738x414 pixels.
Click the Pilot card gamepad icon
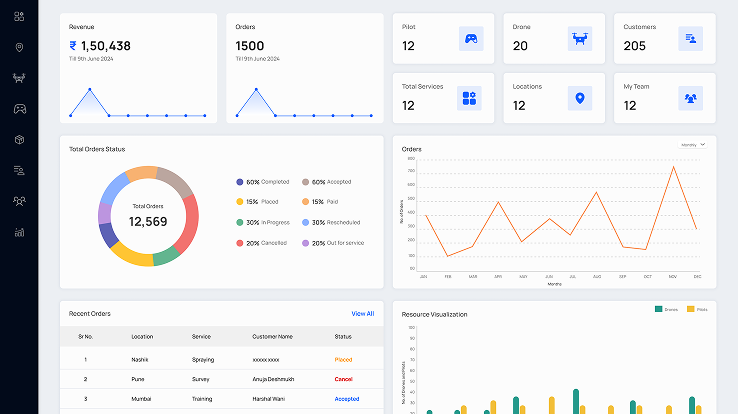coord(471,39)
